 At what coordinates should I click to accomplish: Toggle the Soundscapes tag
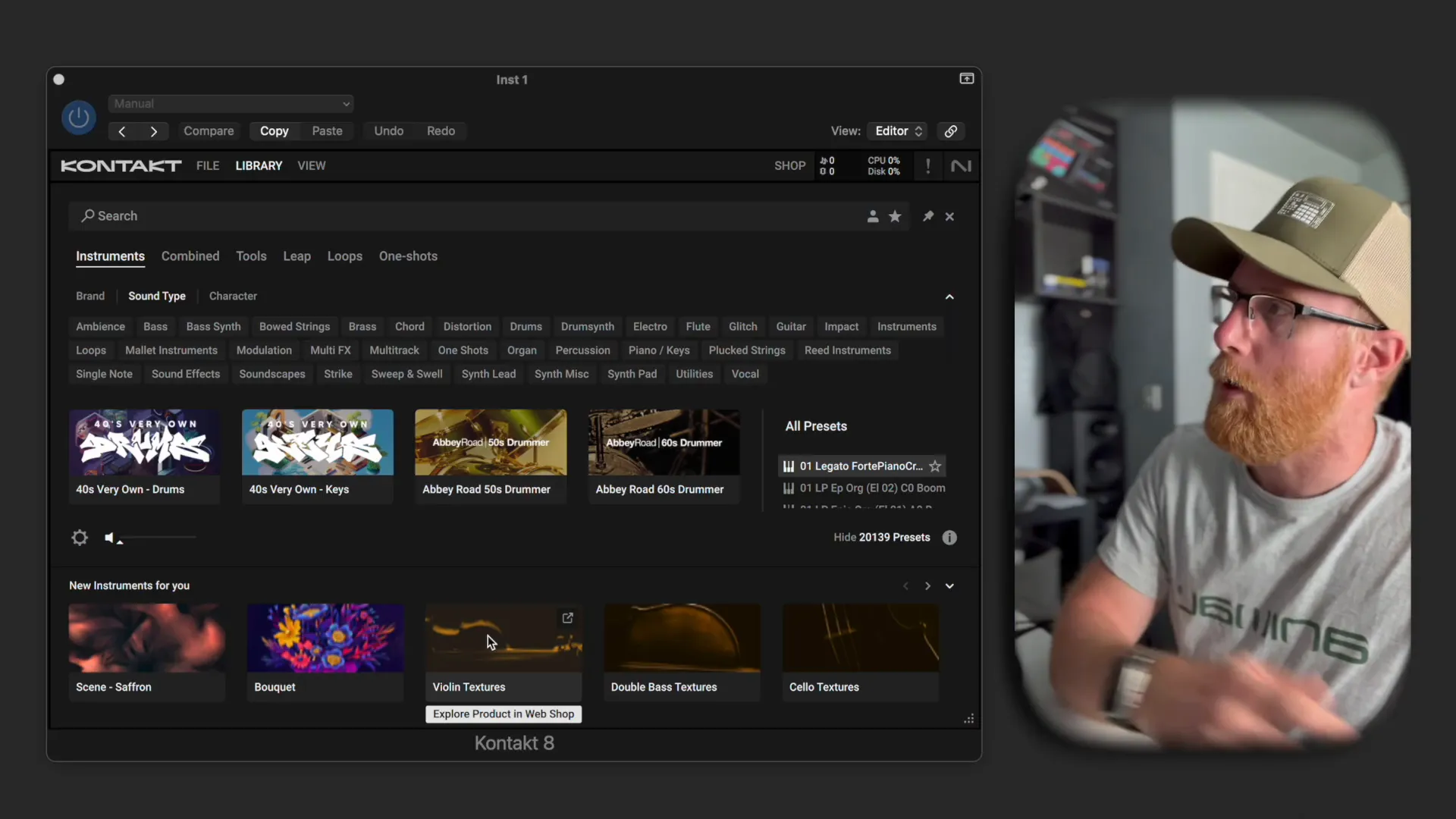271,374
